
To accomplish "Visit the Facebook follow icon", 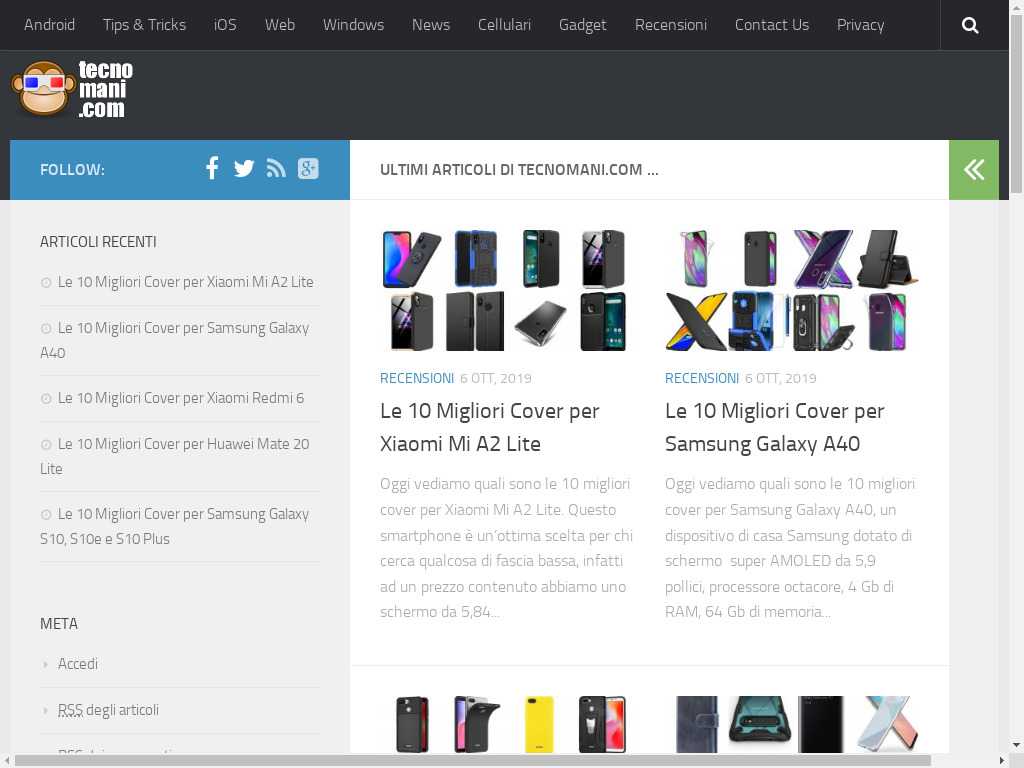I will tap(212, 168).
